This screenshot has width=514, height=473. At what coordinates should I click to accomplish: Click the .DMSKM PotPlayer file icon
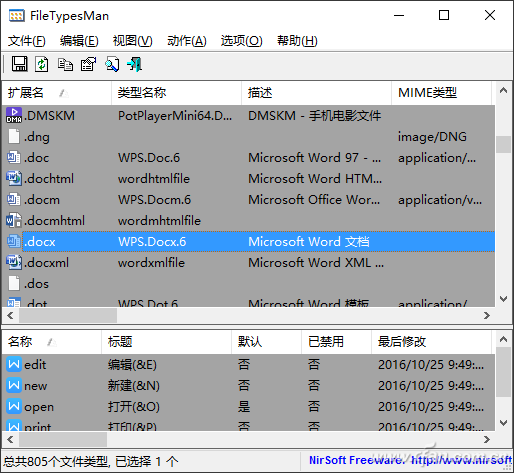click(x=14, y=115)
